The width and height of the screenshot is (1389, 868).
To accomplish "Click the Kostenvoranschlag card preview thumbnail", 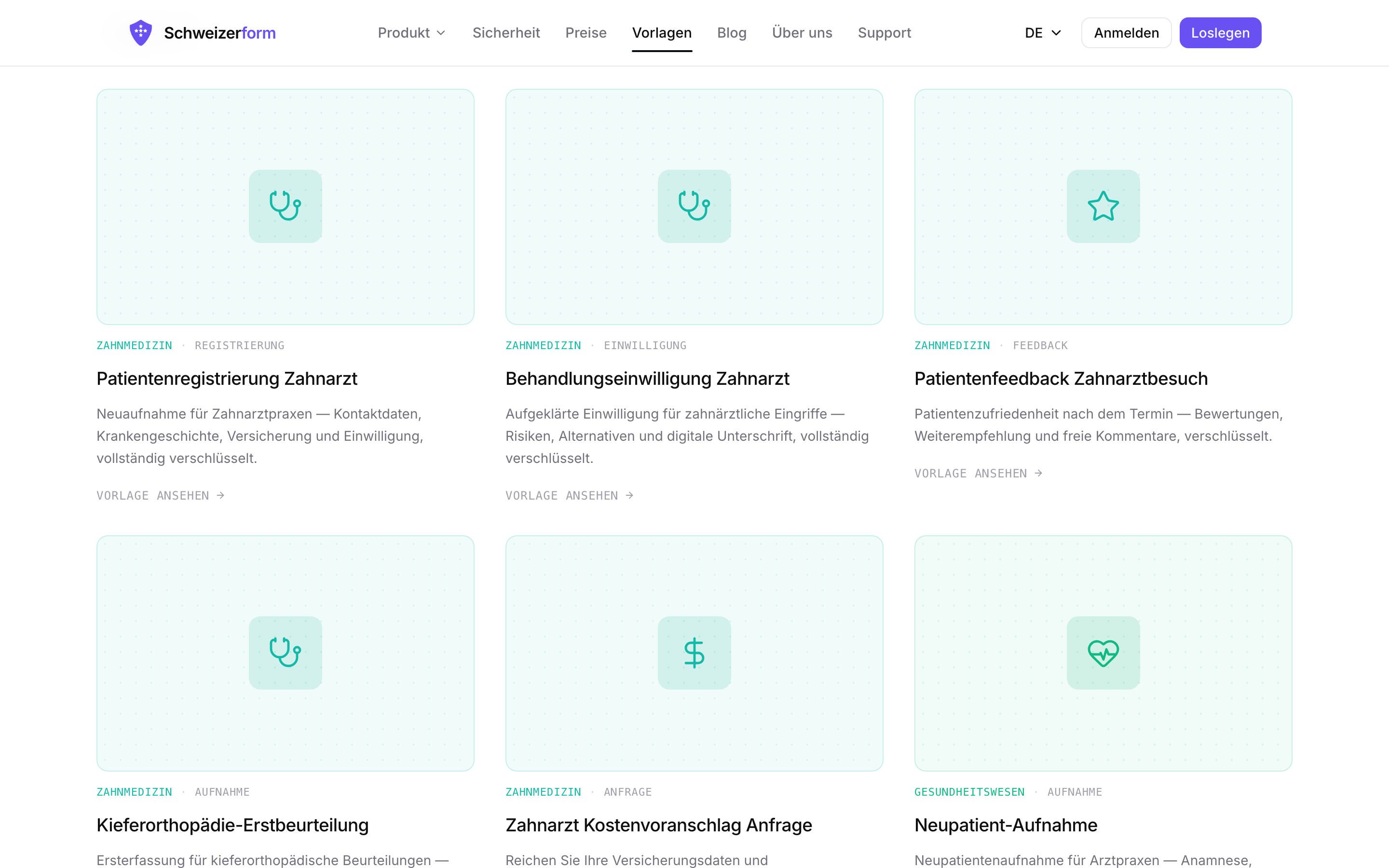I will click(x=694, y=653).
